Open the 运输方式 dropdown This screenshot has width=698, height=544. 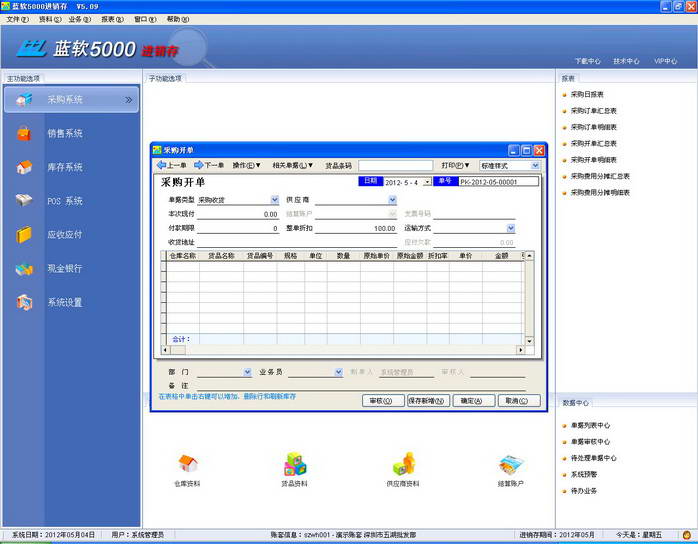tap(511, 228)
